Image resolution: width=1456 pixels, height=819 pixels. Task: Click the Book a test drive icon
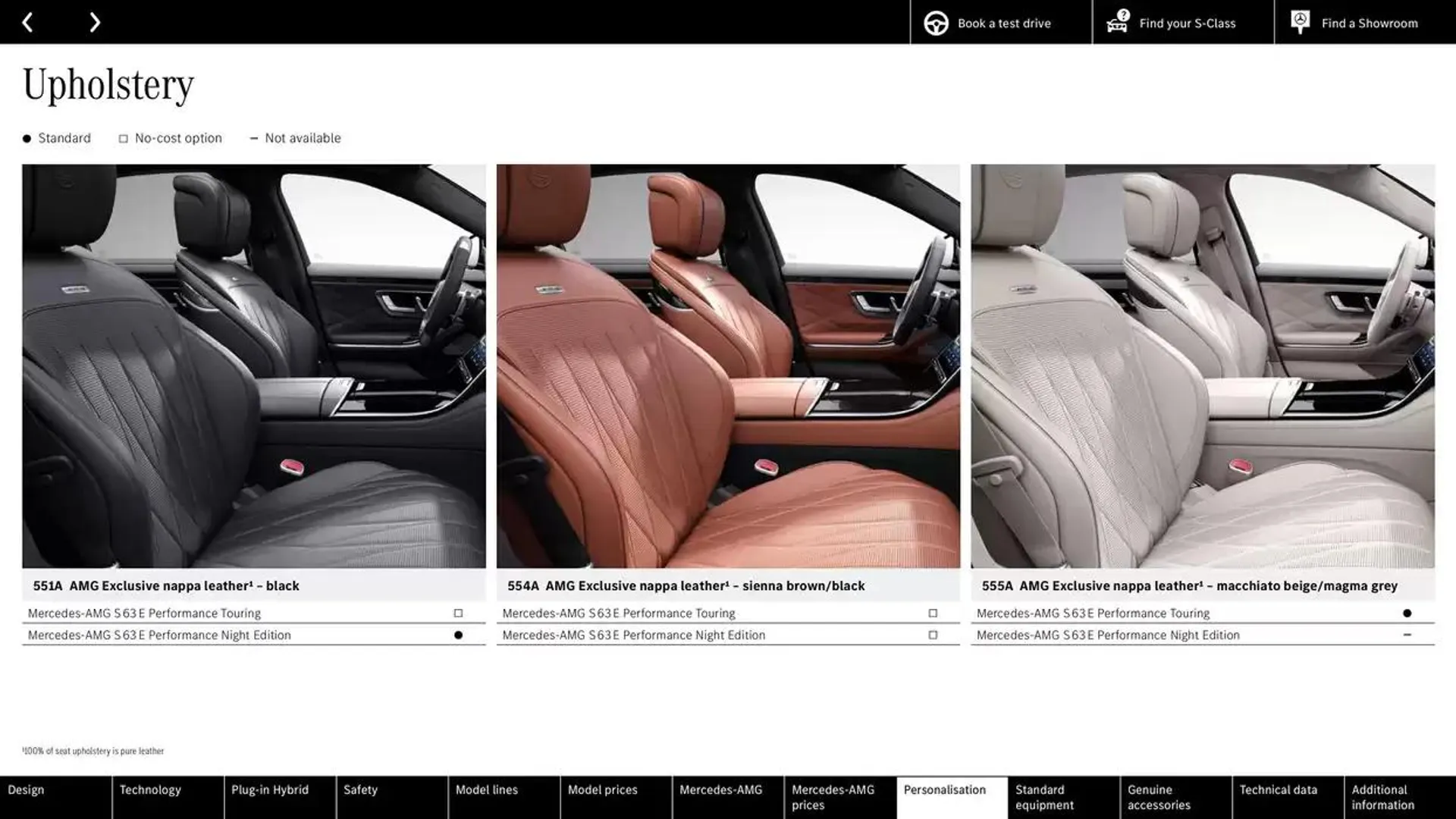[935, 22]
